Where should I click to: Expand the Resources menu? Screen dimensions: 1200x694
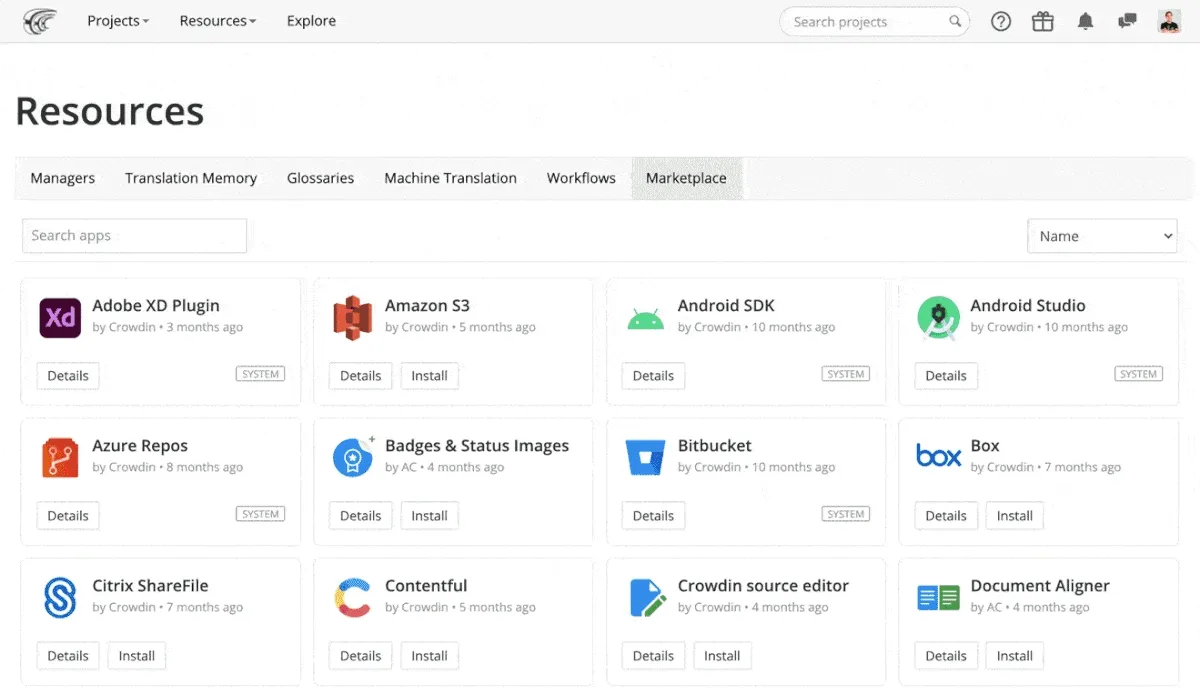[x=218, y=21]
